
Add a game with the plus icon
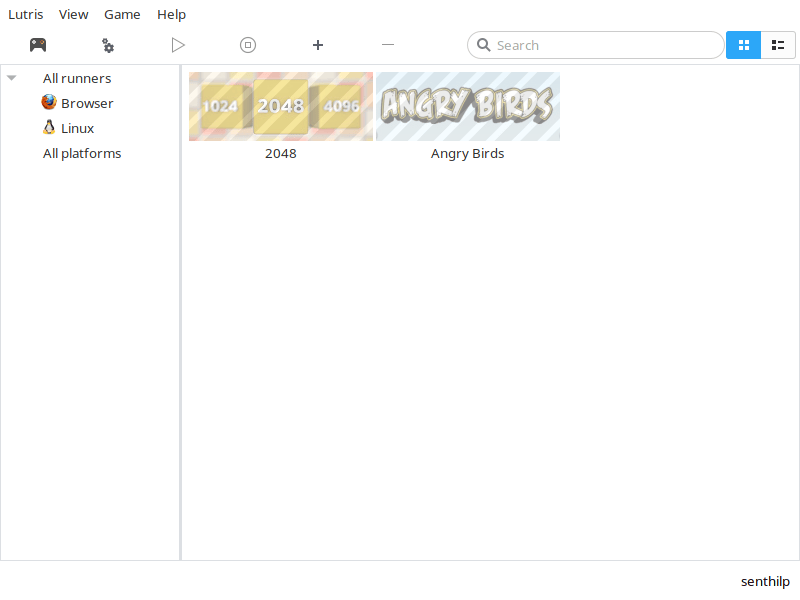318,45
